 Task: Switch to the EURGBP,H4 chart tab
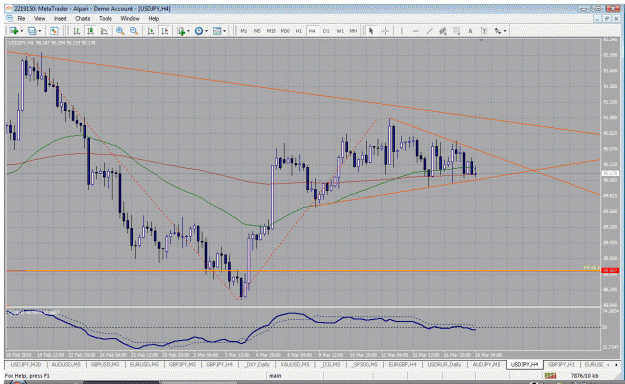402,365
